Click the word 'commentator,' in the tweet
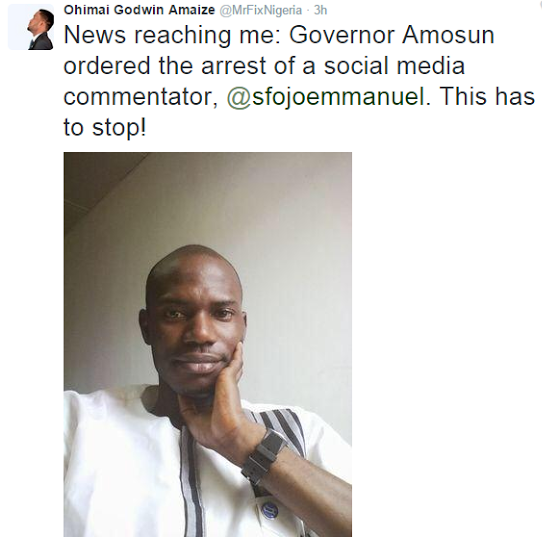This screenshot has width=542, height=537. (141, 97)
